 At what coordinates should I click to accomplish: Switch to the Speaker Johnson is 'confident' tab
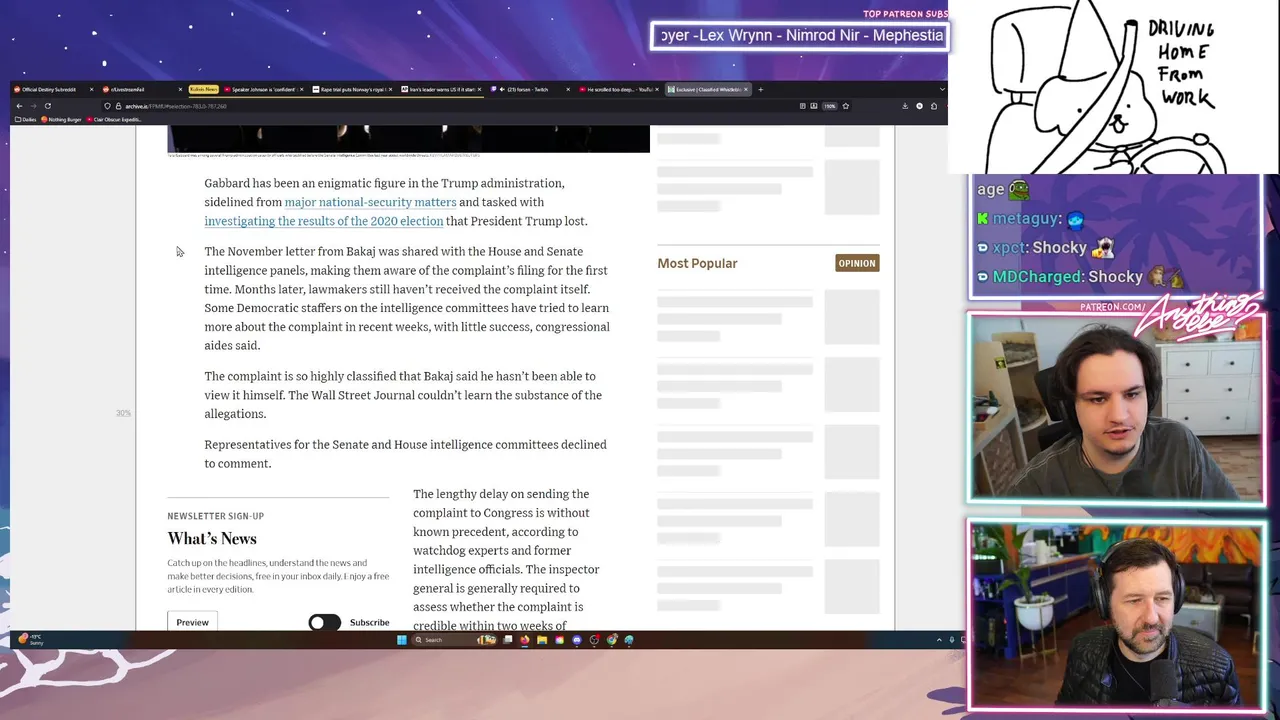[262, 89]
